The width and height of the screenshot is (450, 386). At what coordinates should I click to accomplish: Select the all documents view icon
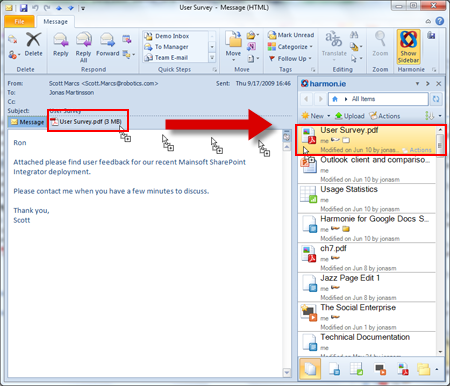[310, 369]
